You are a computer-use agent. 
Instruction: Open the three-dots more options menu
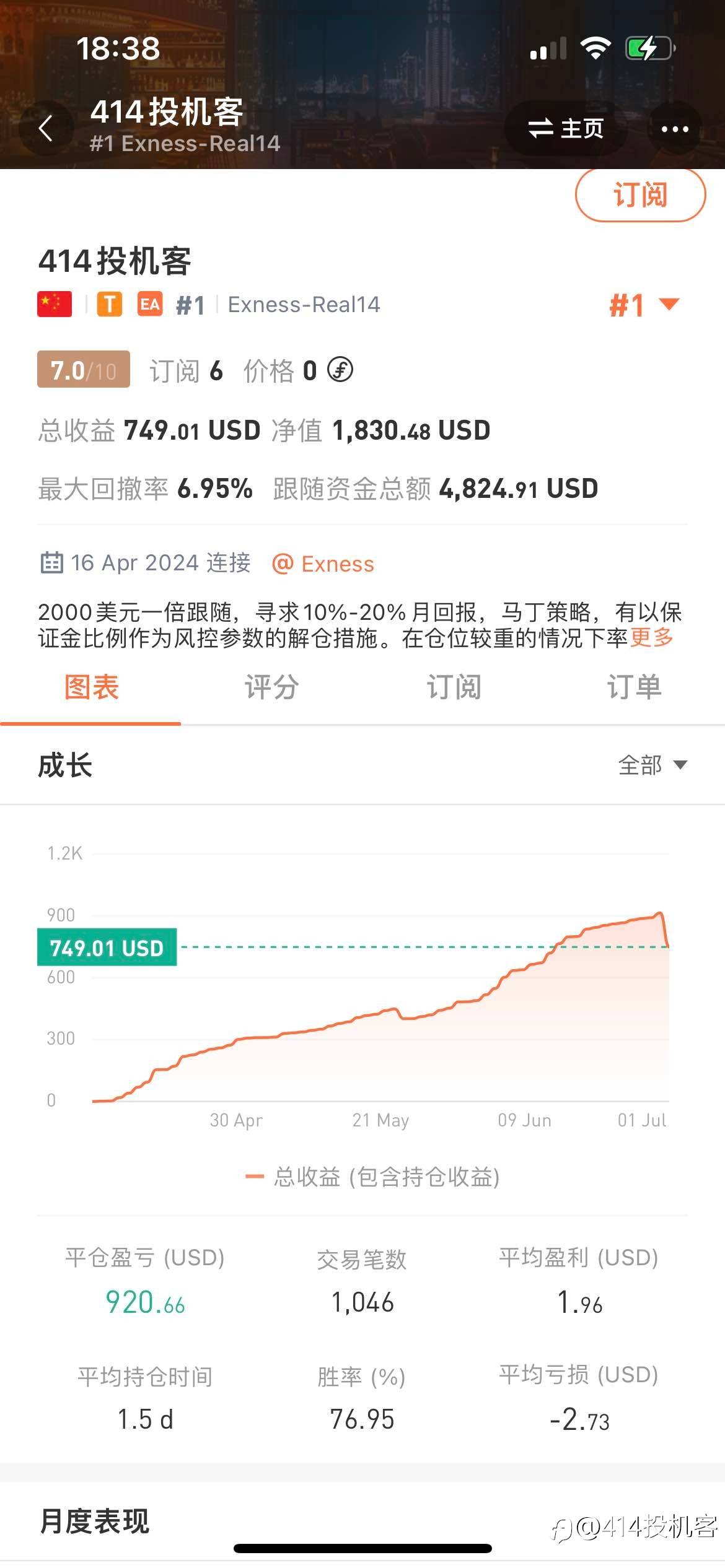pos(674,129)
